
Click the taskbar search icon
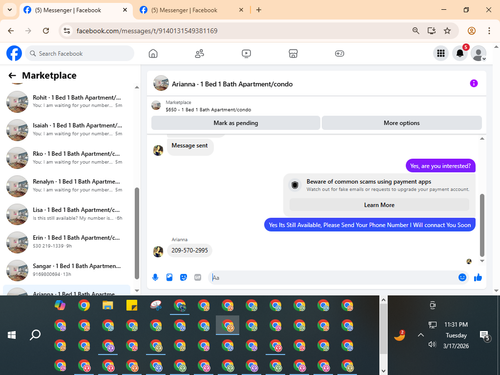[35, 335]
